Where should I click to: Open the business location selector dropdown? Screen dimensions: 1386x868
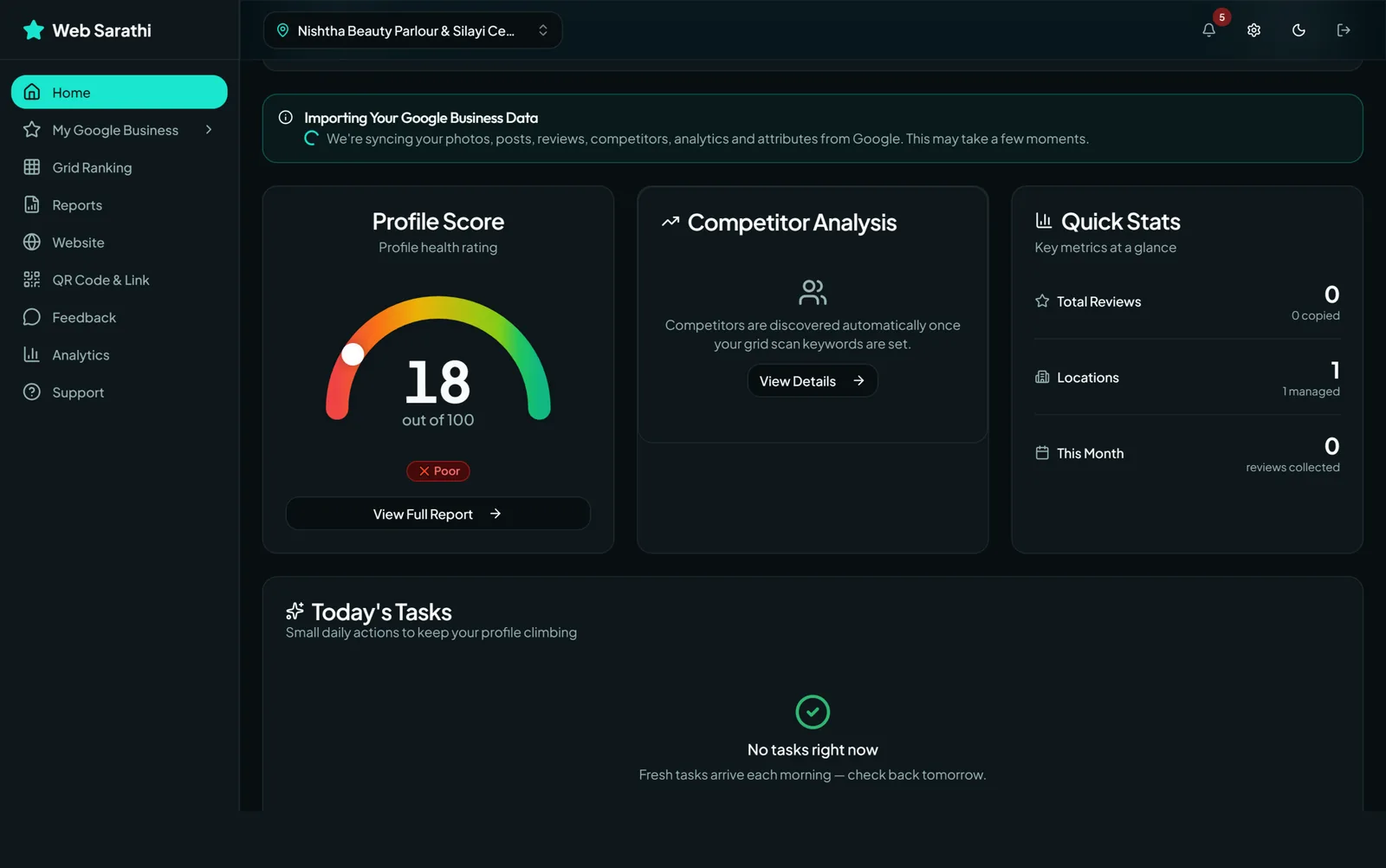[x=412, y=30]
